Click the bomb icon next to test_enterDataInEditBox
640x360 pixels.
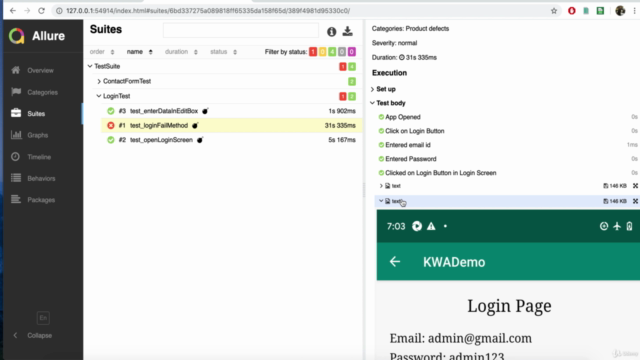tap(205, 111)
